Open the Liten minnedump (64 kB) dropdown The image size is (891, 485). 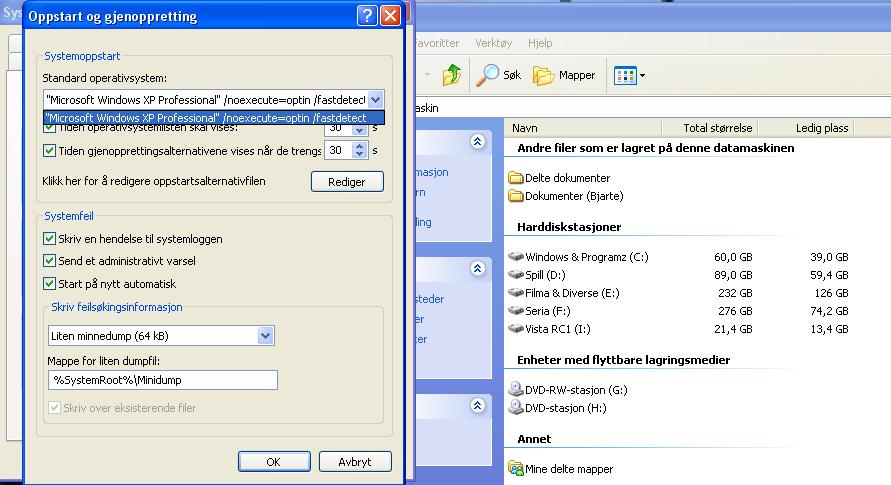[265, 336]
